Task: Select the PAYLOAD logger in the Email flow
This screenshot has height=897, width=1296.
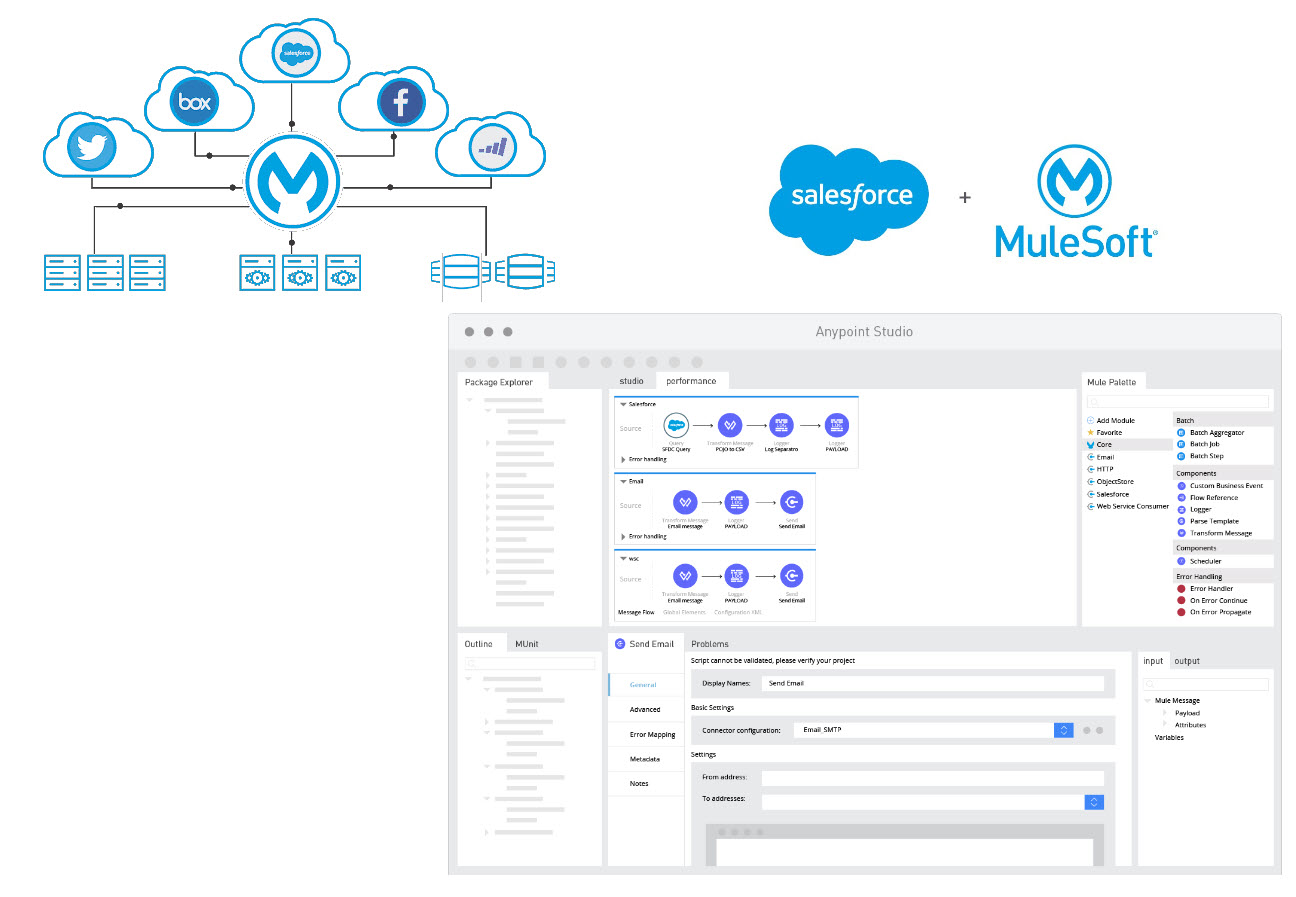Action: (737, 502)
